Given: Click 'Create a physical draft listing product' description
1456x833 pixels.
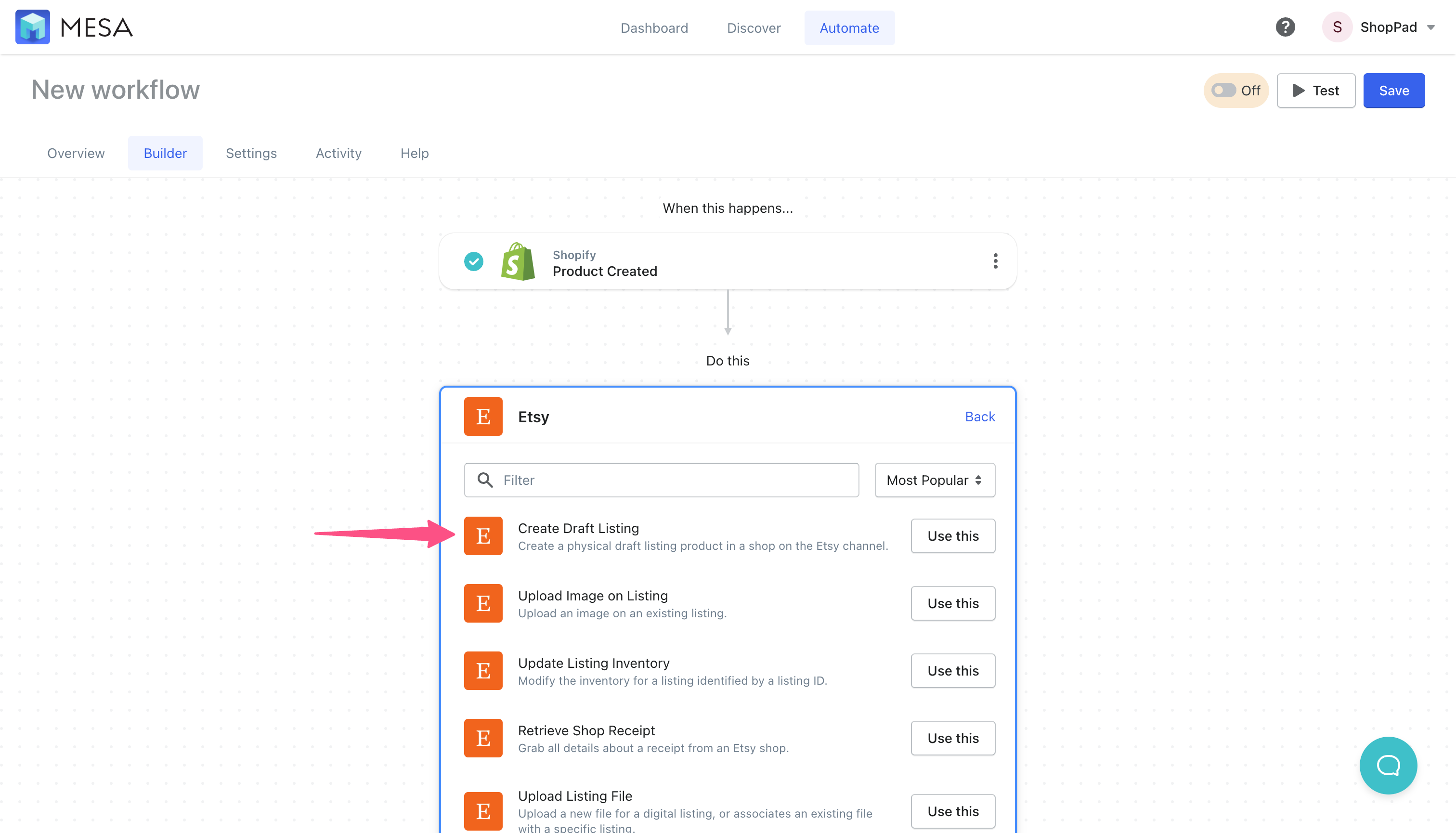Looking at the screenshot, I should click(703, 546).
